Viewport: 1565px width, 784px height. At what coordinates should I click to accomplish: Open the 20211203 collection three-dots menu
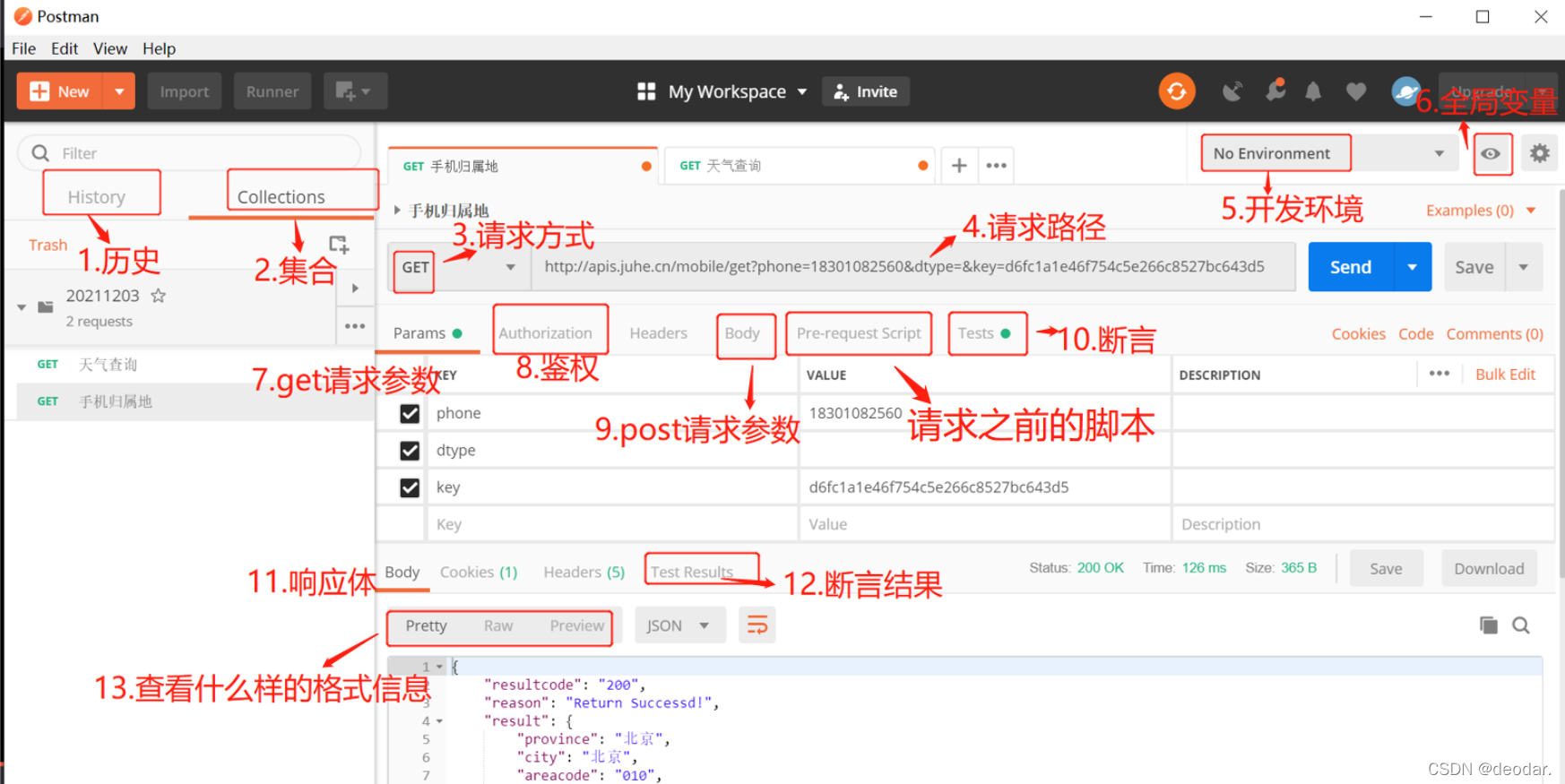[355, 326]
